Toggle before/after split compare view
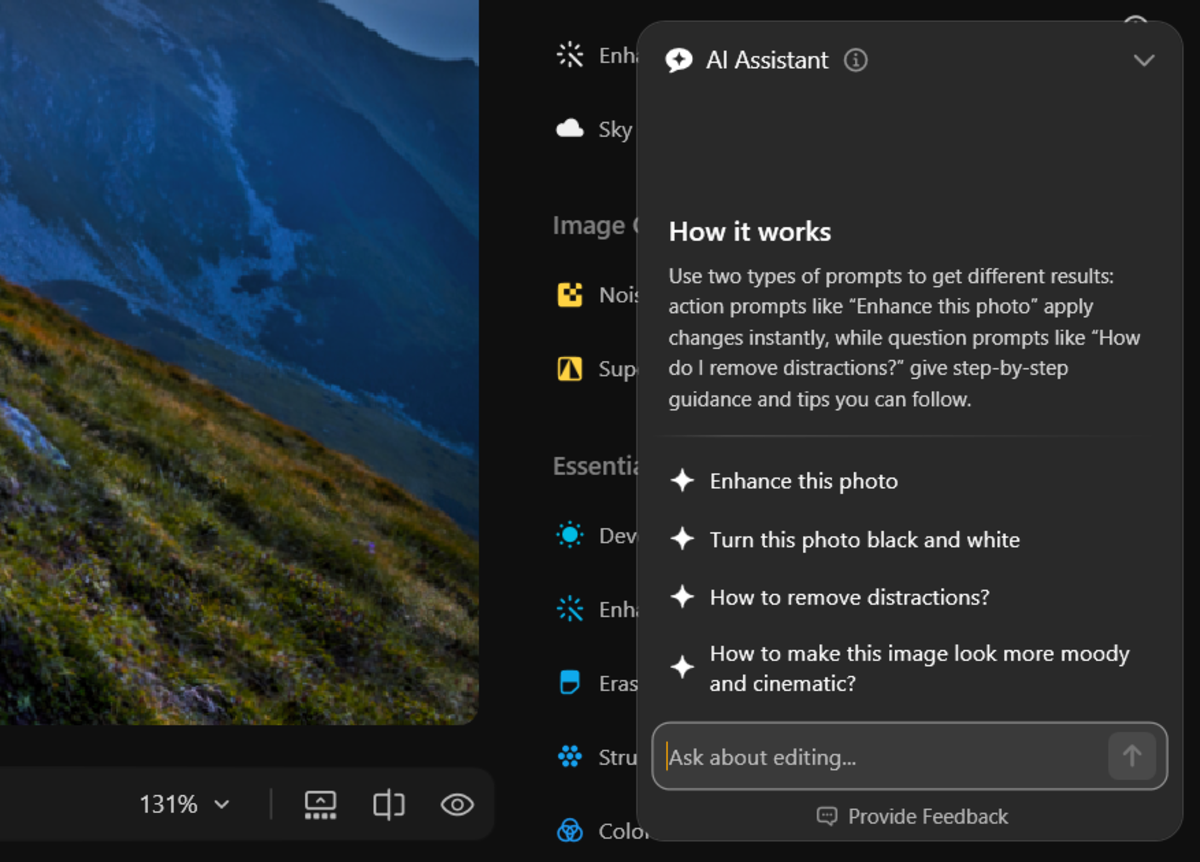This screenshot has width=1200, height=862. click(x=389, y=804)
